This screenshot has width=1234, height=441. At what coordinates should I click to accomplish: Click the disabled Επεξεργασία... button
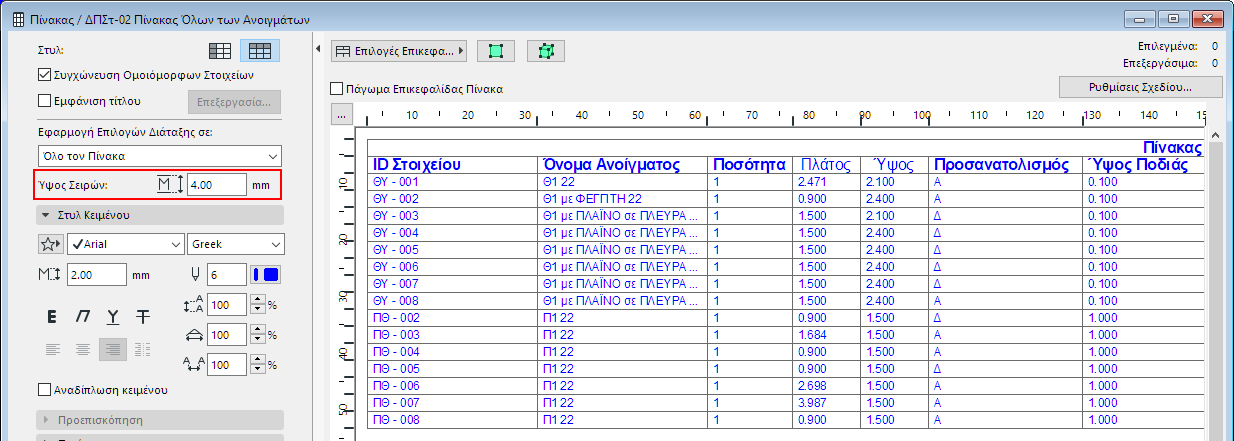point(234,102)
